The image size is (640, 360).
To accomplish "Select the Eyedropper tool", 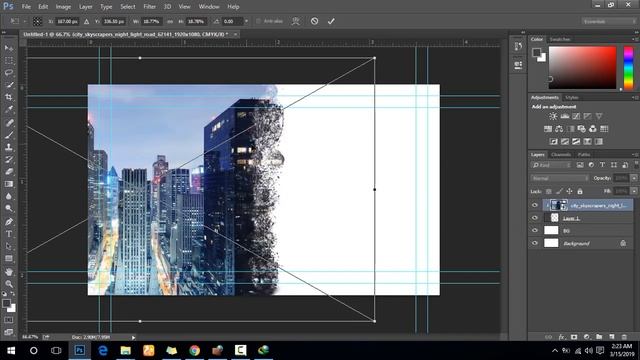I will point(9,109).
